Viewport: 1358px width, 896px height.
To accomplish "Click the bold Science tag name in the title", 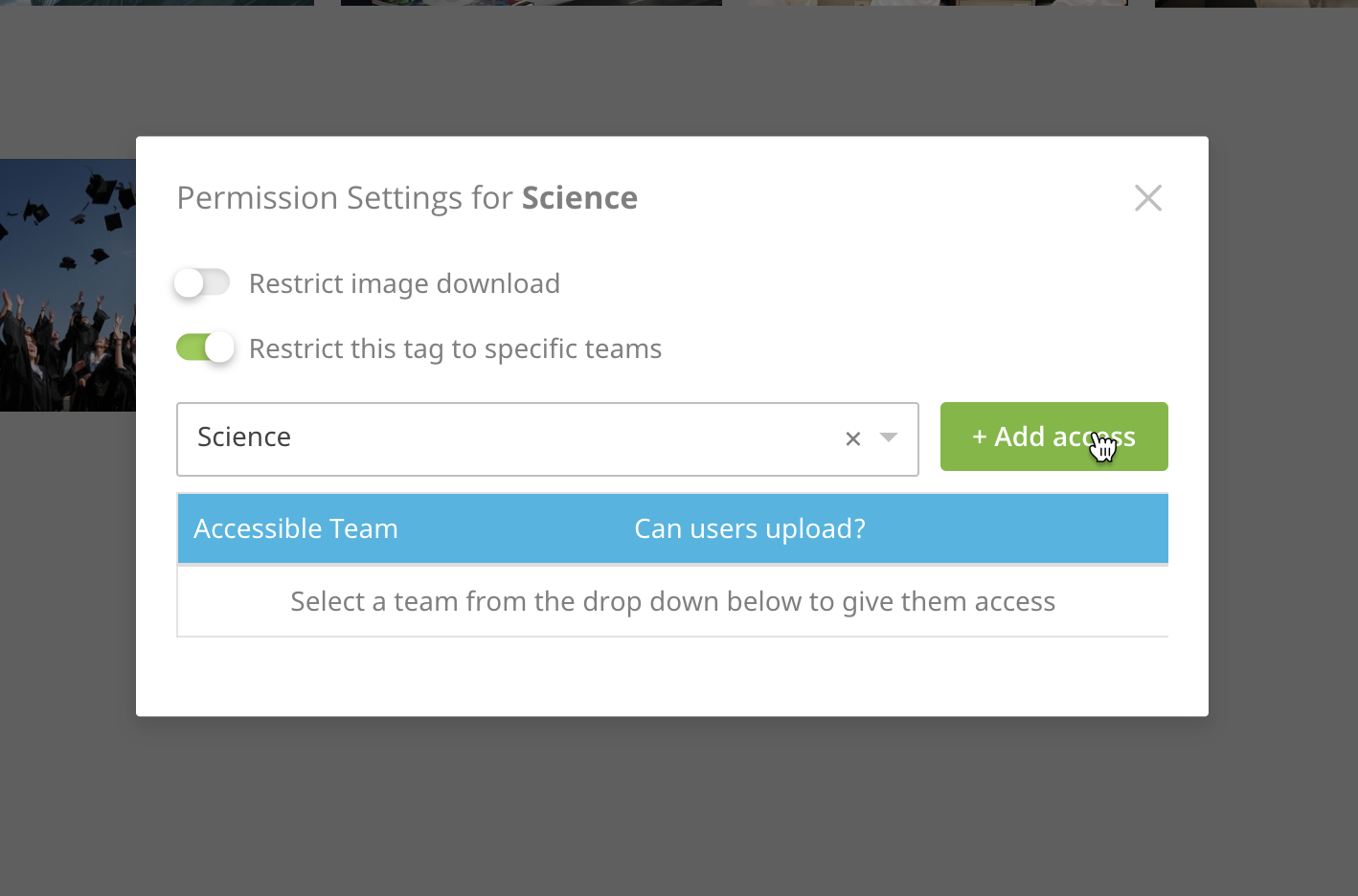I will [579, 198].
